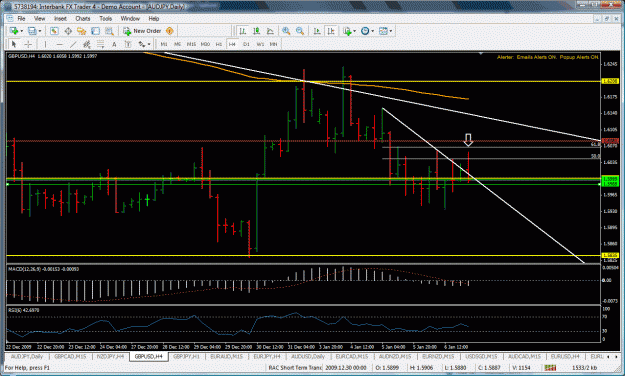Open the Insert menu
625x376 pixels.
pyautogui.click(x=60, y=18)
